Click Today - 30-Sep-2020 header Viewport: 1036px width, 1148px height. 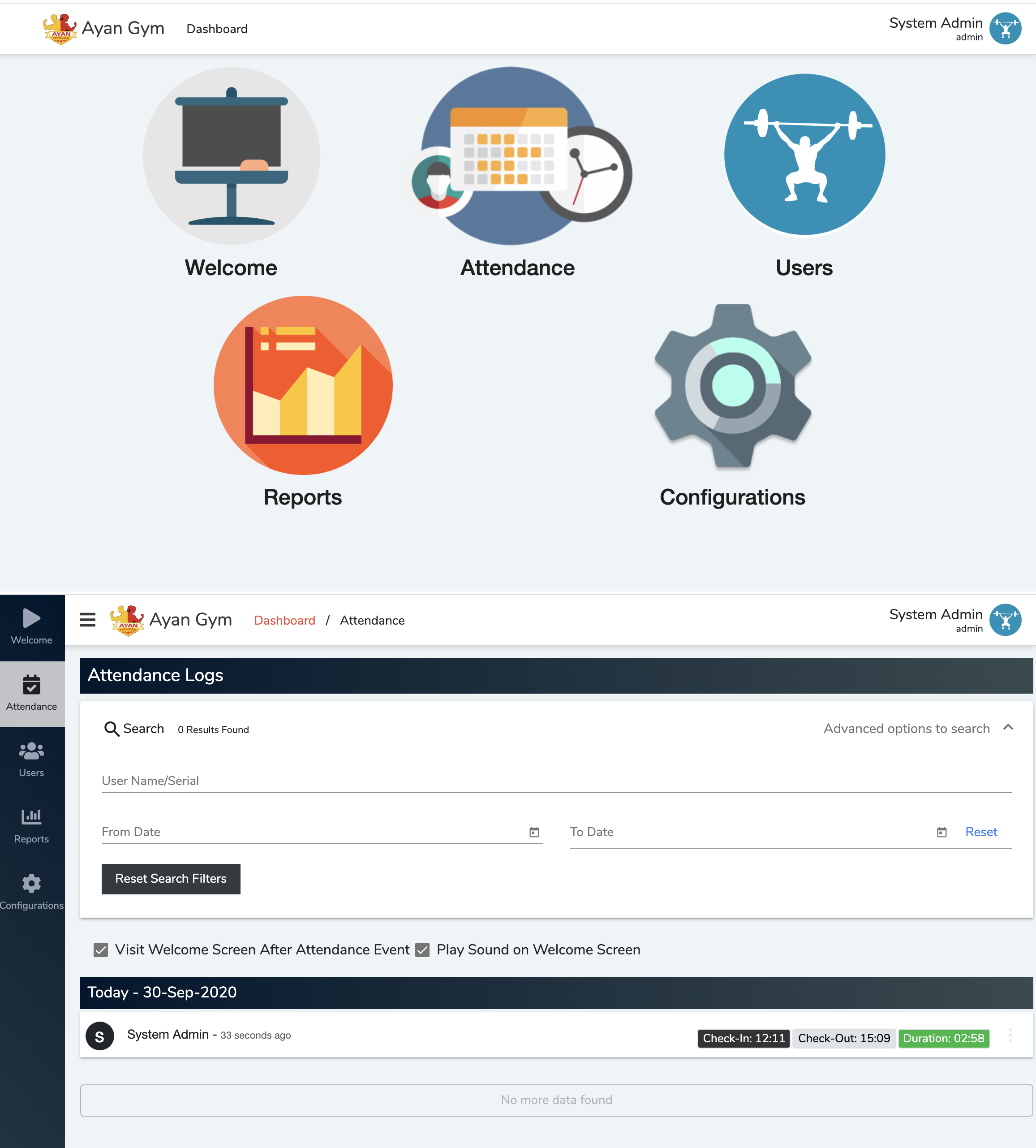pos(556,993)
